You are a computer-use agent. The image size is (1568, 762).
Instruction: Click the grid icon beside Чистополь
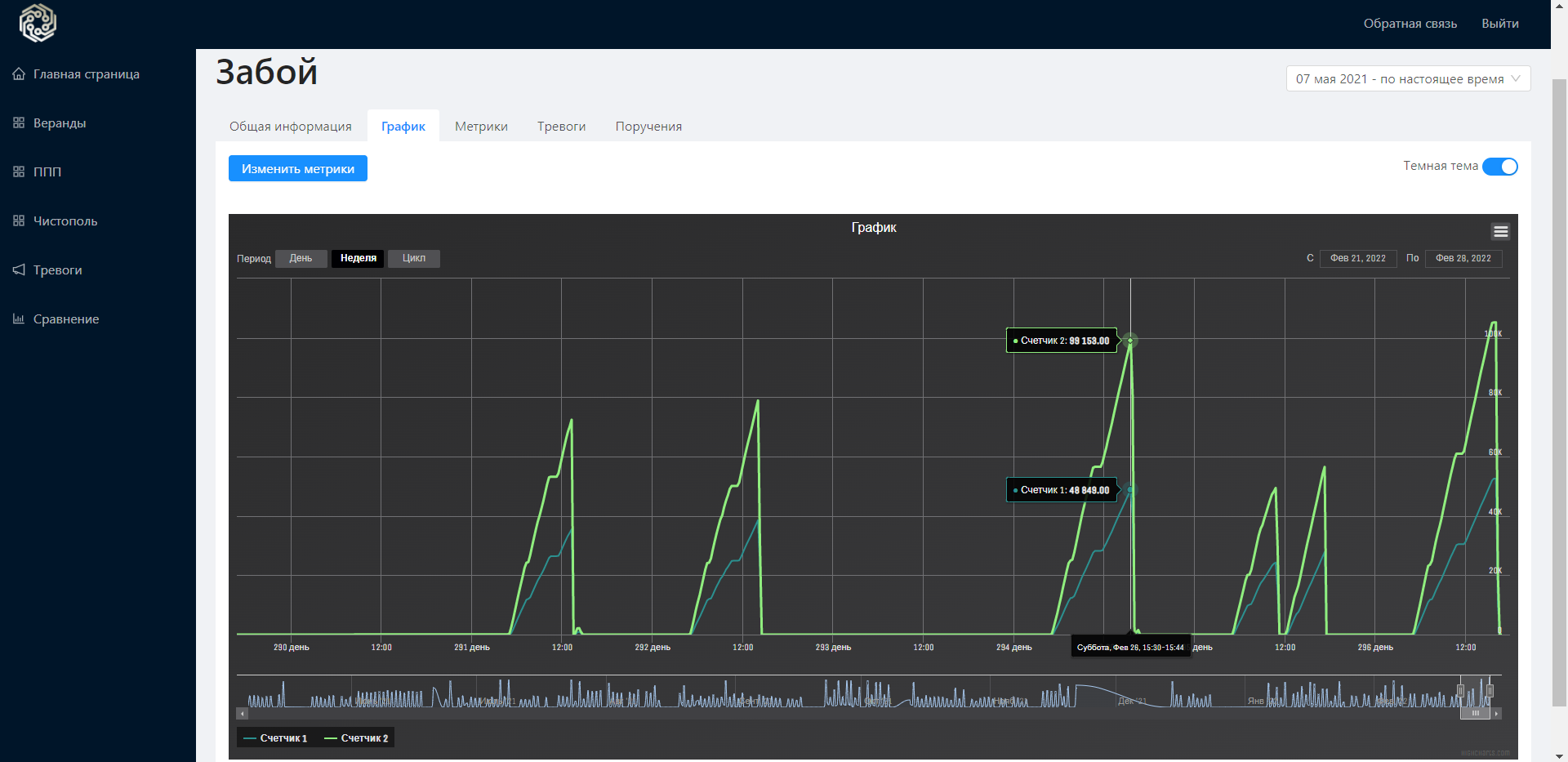19,221
